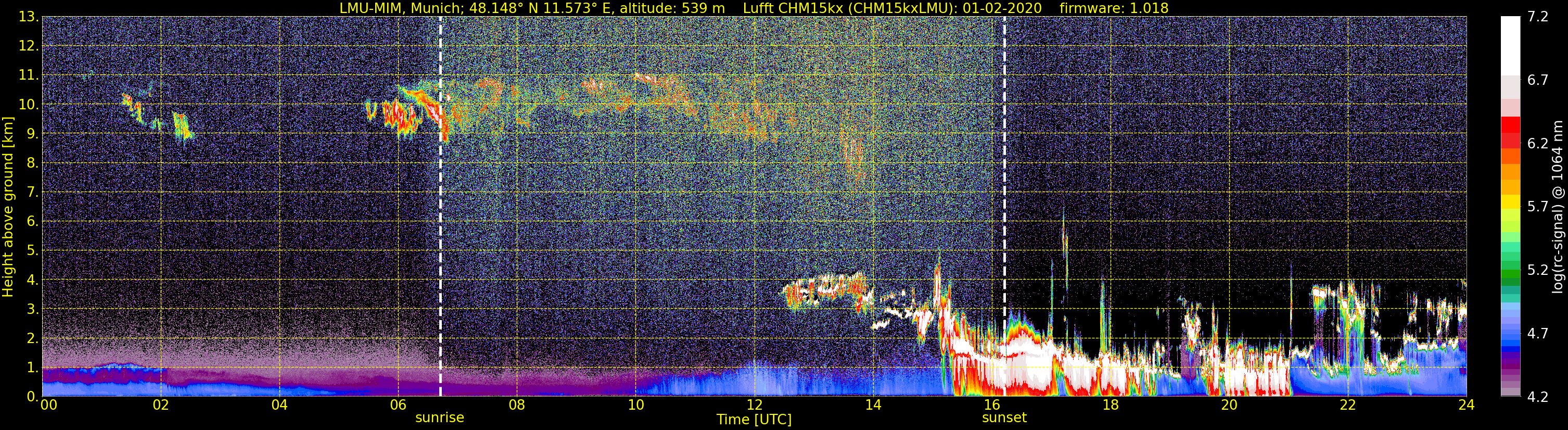
Task: Click the 'sunrise' label below the axis
Action: [x=439, y=418]
